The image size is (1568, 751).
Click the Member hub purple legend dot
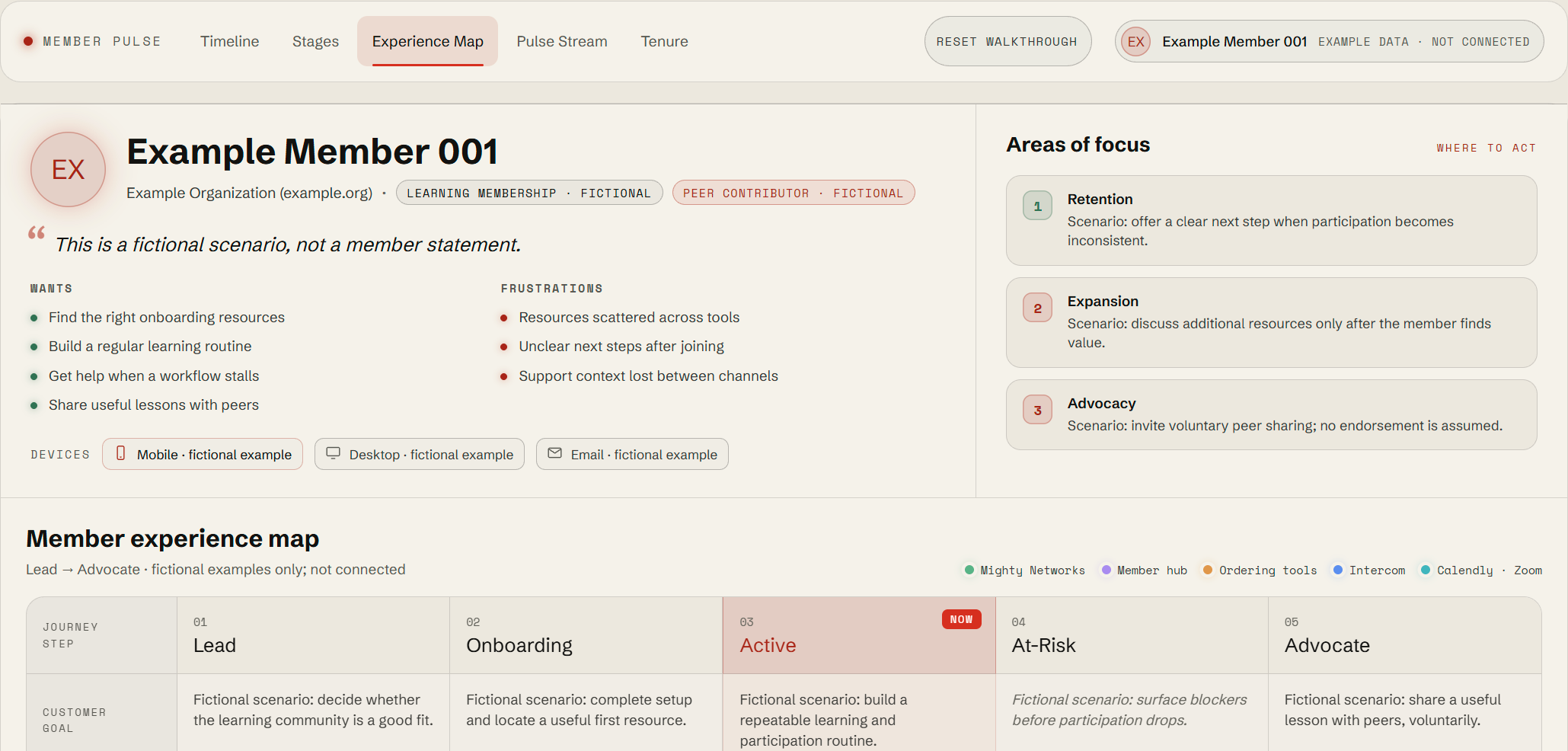click(x=1106, y=570)
